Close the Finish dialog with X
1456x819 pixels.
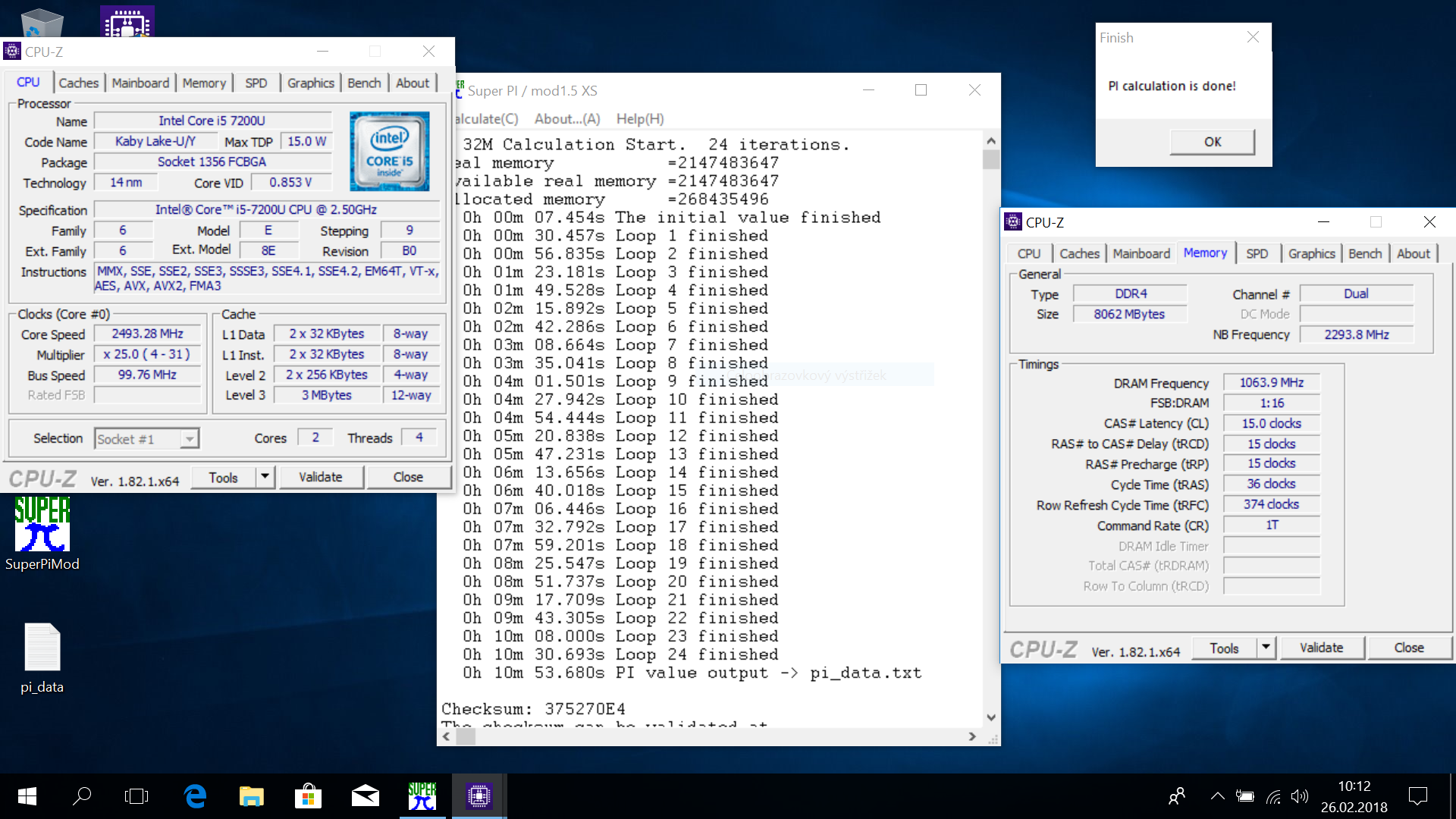click(1253, 37)
